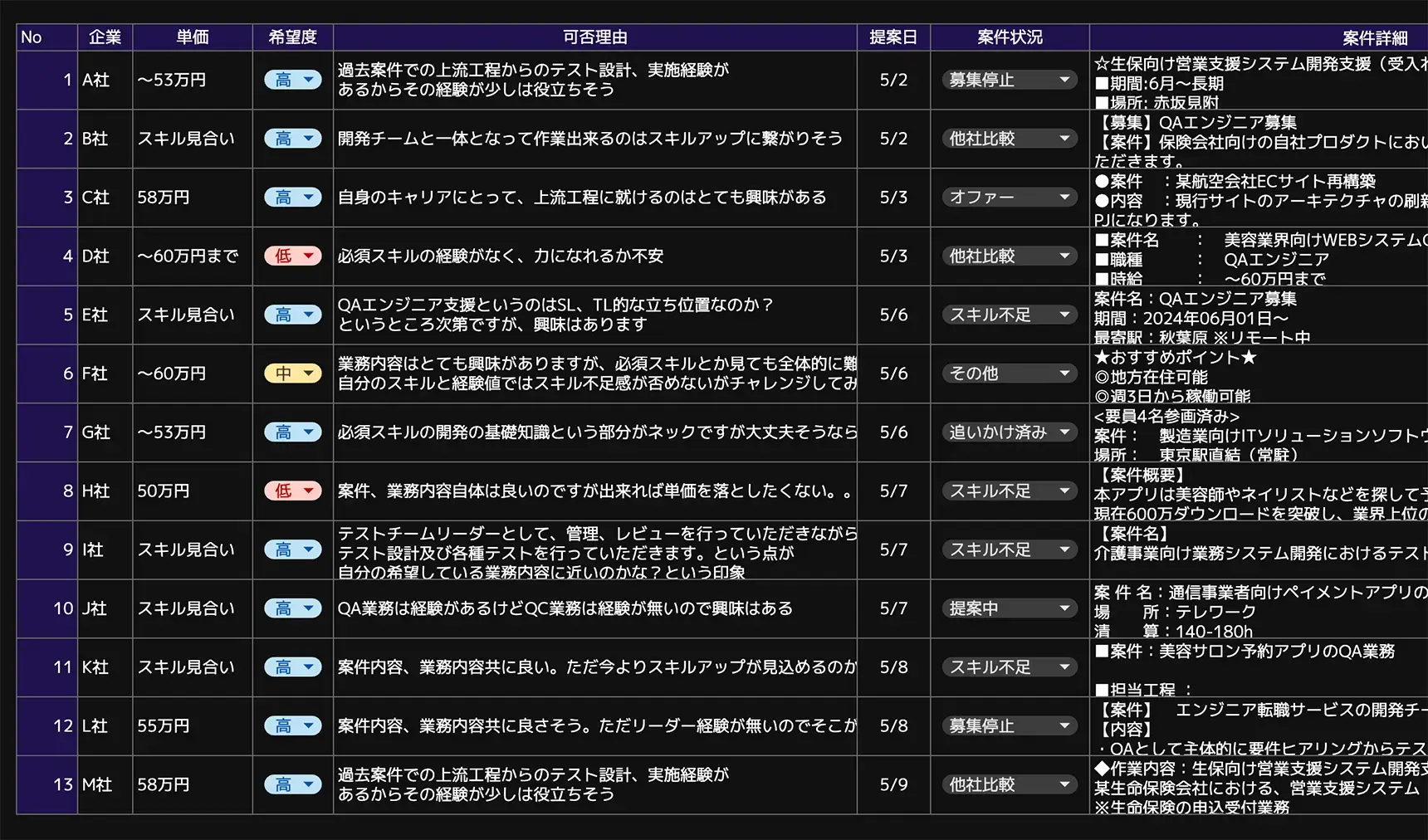Select the 5/2 date cell for A社
This screenshot has height=840, width=1428.
[893, 80]
